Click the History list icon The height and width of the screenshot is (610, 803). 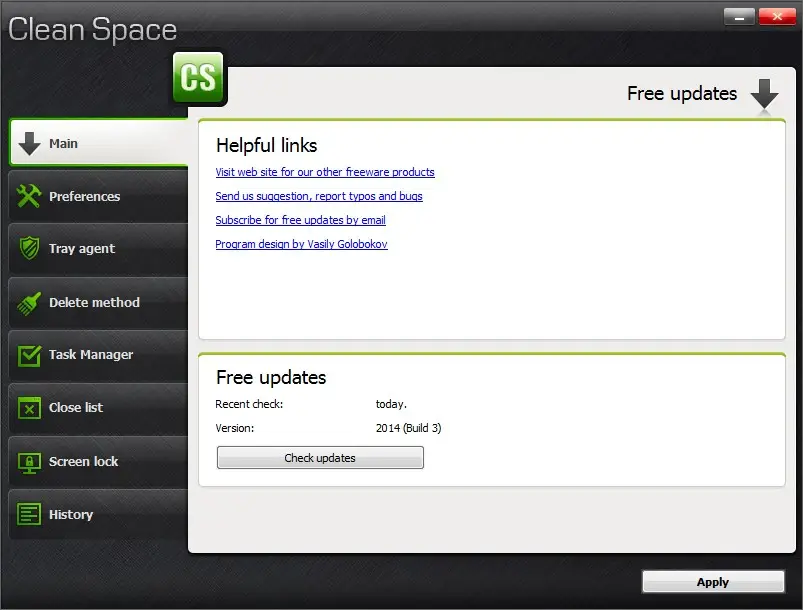(x=29, y=514)
